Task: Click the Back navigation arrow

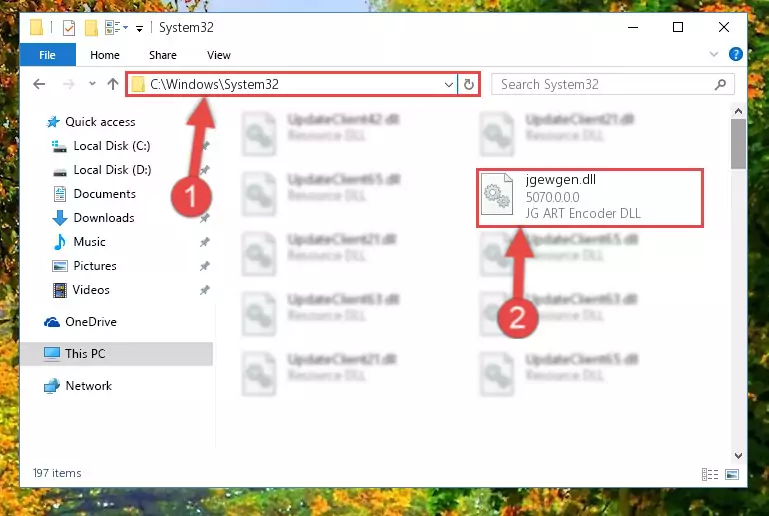Action: pos(39,84)
